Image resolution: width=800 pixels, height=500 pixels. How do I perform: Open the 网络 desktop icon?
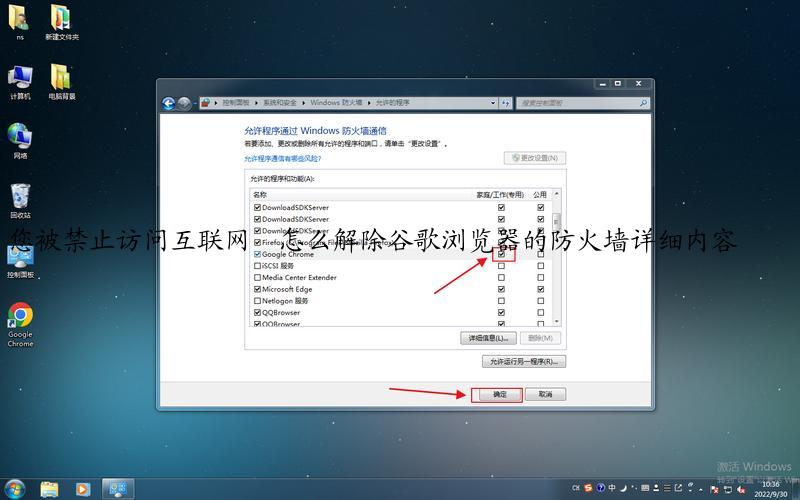pyautogui.click(x=20, y=141)
